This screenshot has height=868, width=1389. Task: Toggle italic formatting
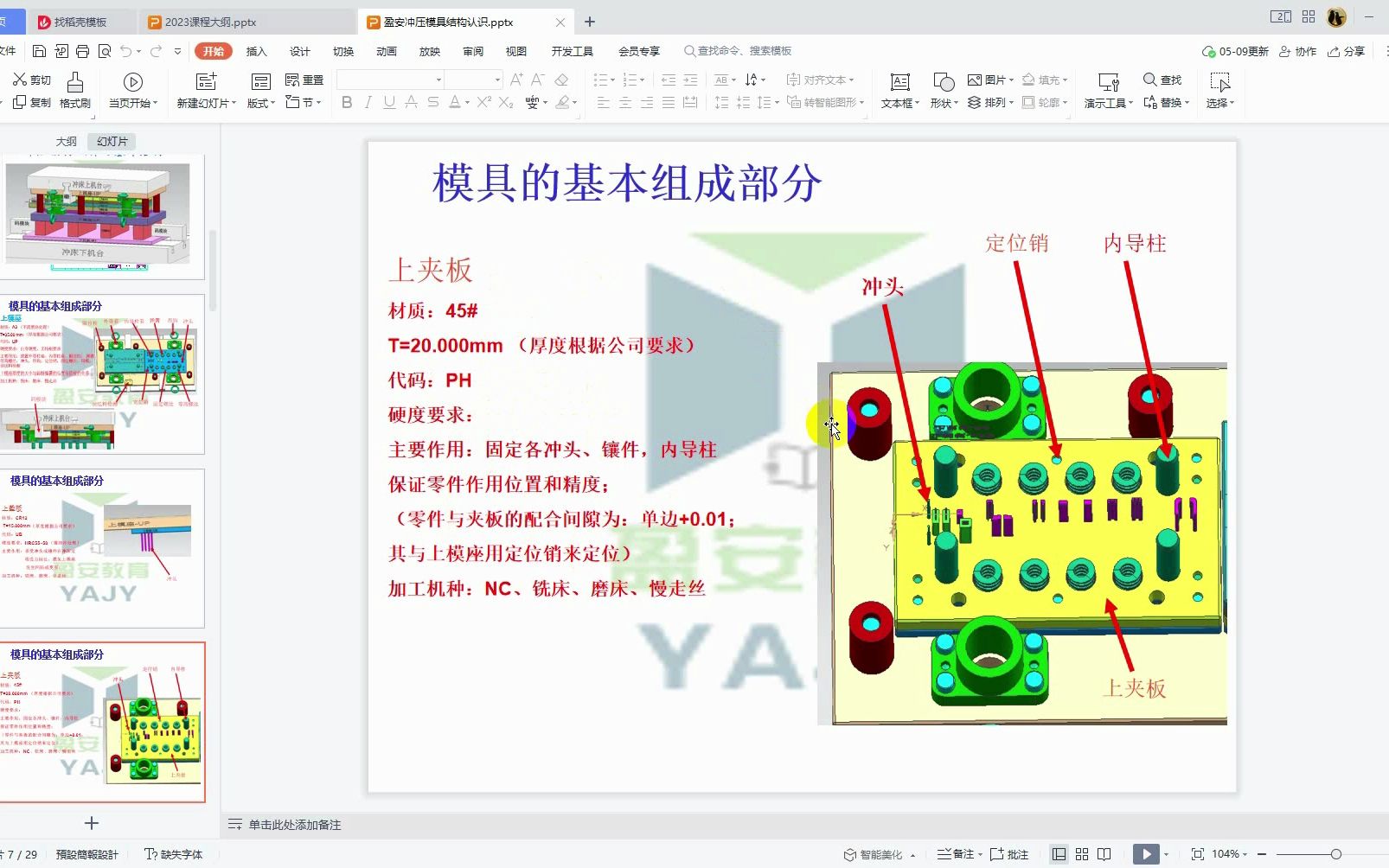367,102
